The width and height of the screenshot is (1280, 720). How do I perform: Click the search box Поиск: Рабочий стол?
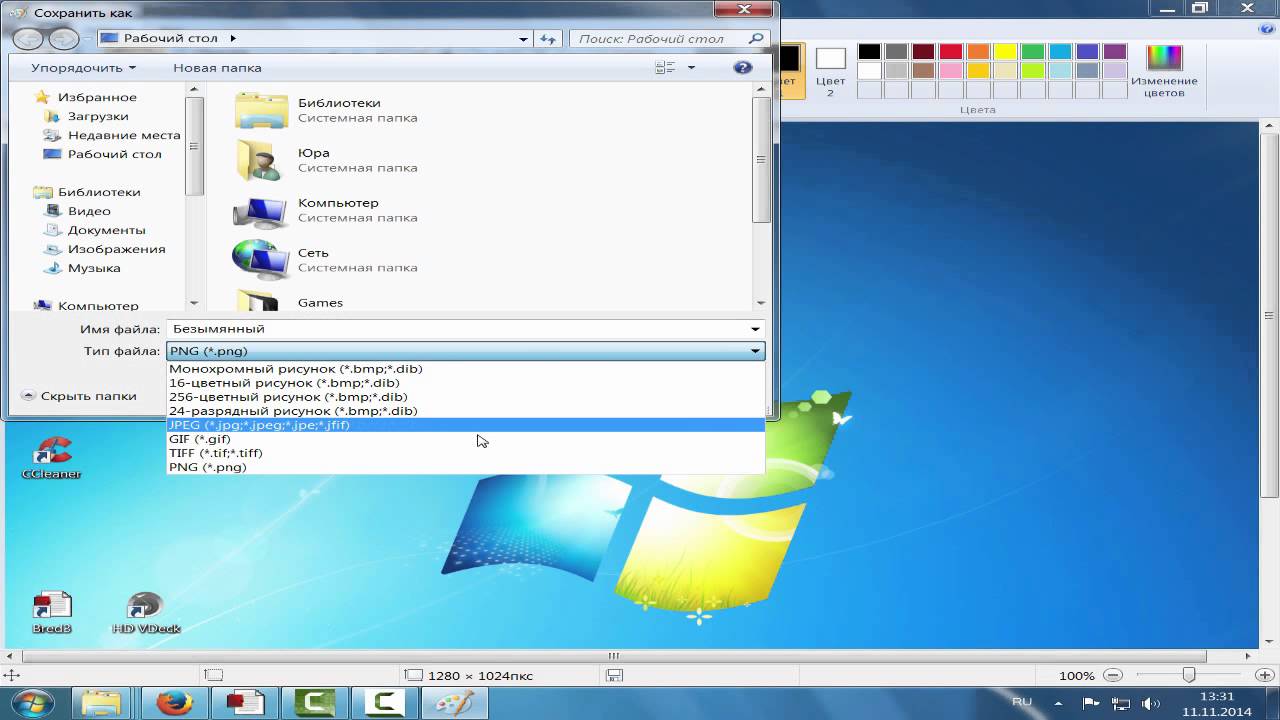670,39
